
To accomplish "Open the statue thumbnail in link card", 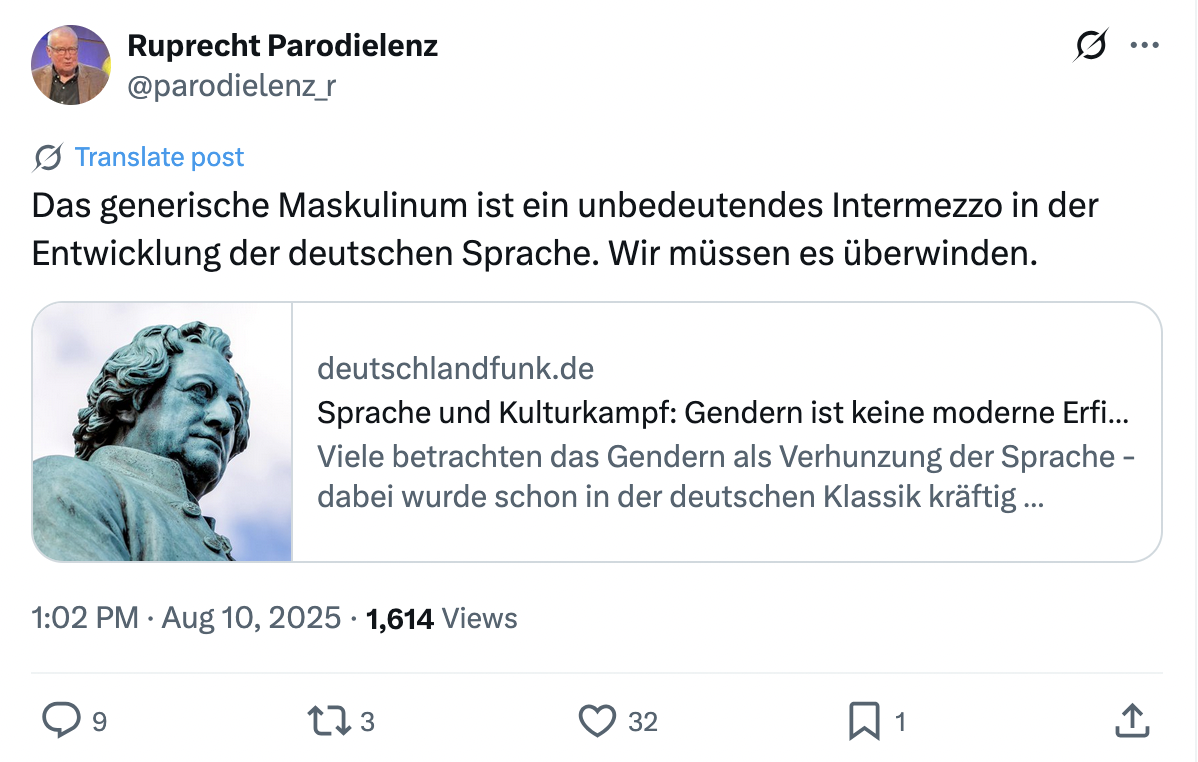I will click(162, 431).
